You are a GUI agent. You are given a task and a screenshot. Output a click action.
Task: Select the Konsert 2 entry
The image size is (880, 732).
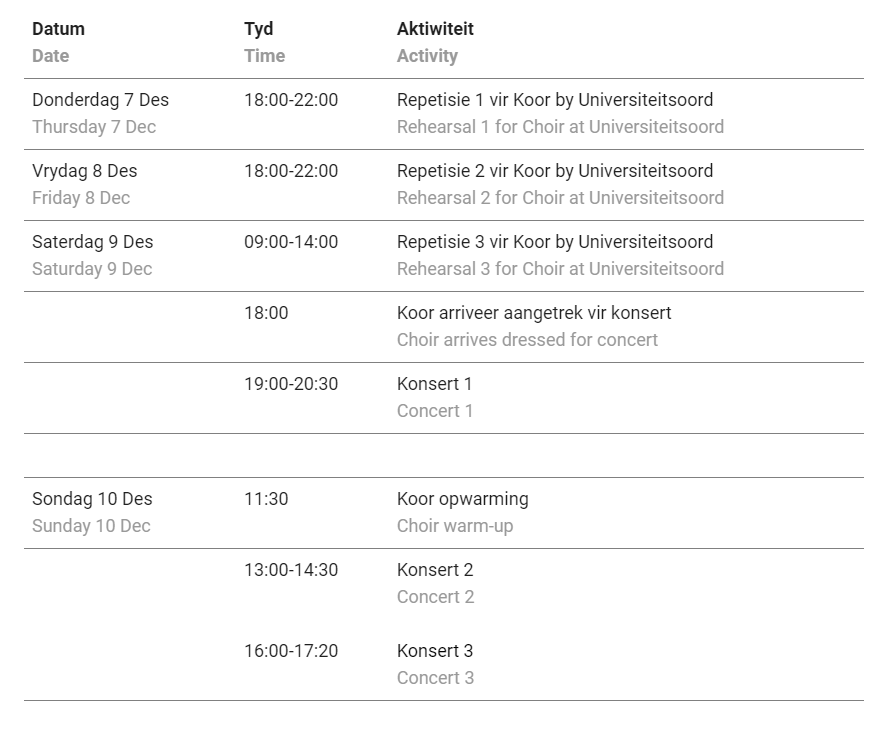[x=435, y=570]
